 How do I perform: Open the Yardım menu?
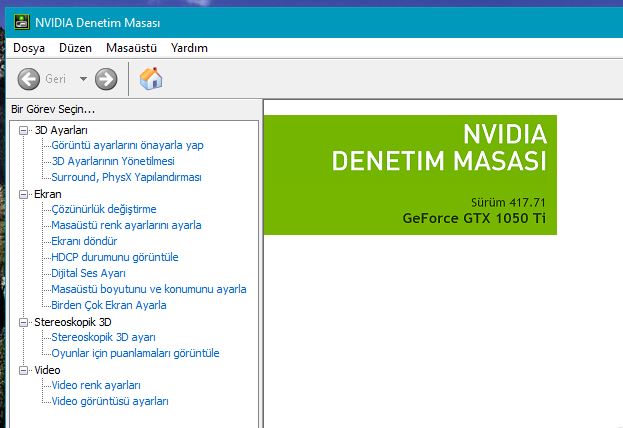point(189,48)
